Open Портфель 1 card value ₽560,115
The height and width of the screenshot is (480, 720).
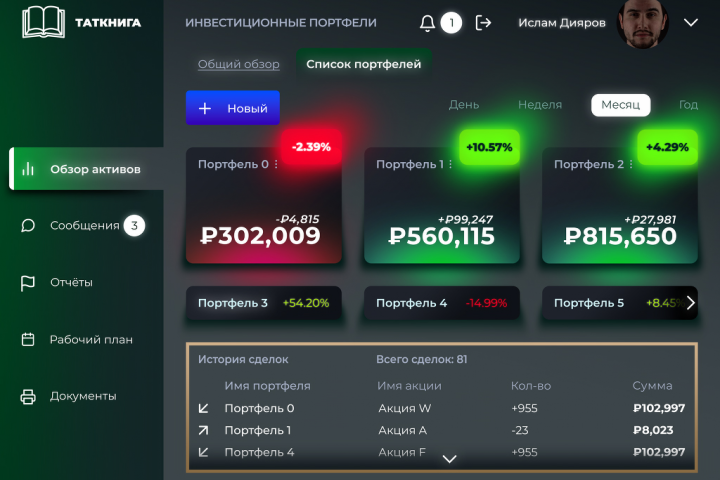coord(442,236)
